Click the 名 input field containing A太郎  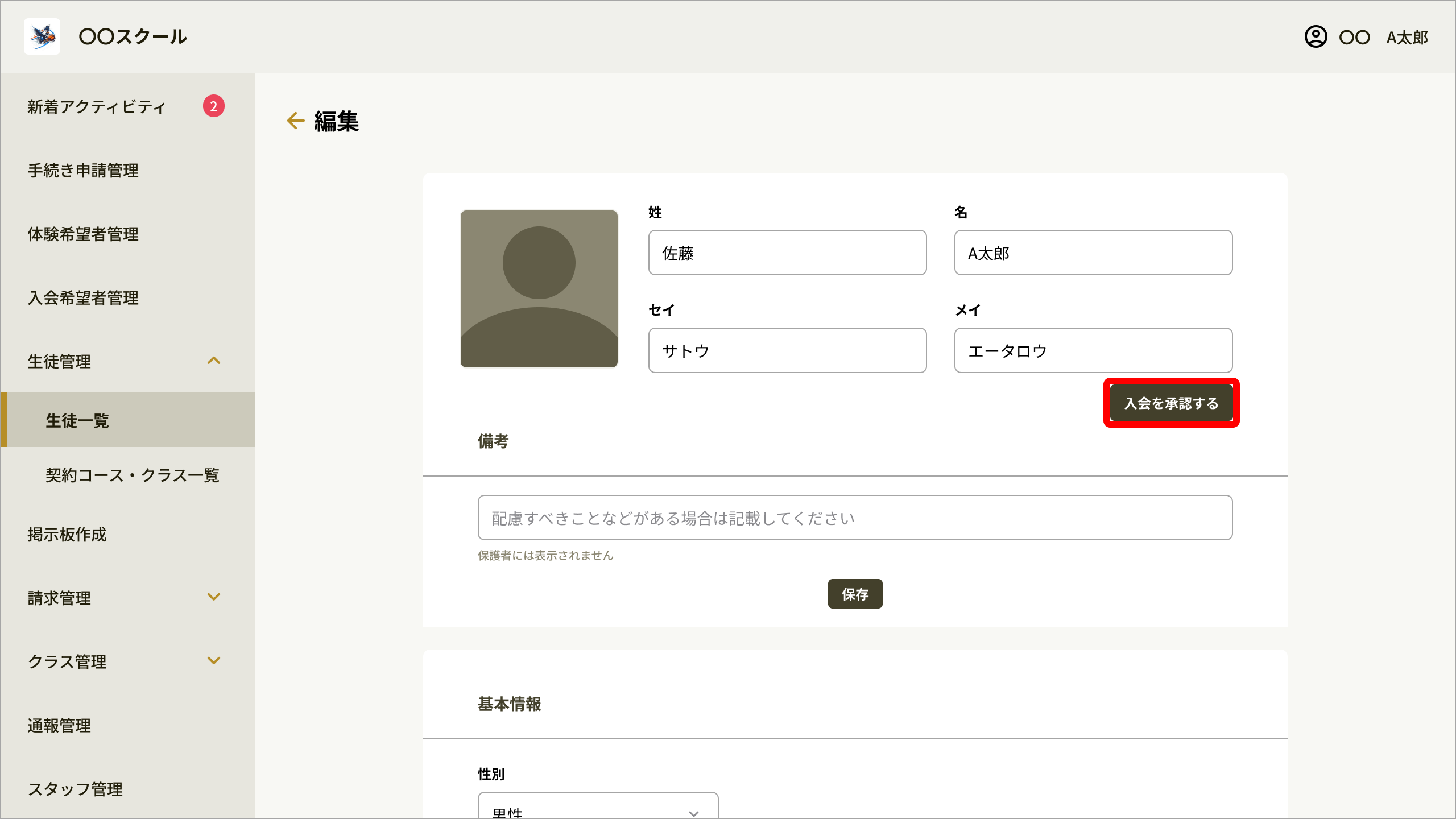coord(1094,253)
